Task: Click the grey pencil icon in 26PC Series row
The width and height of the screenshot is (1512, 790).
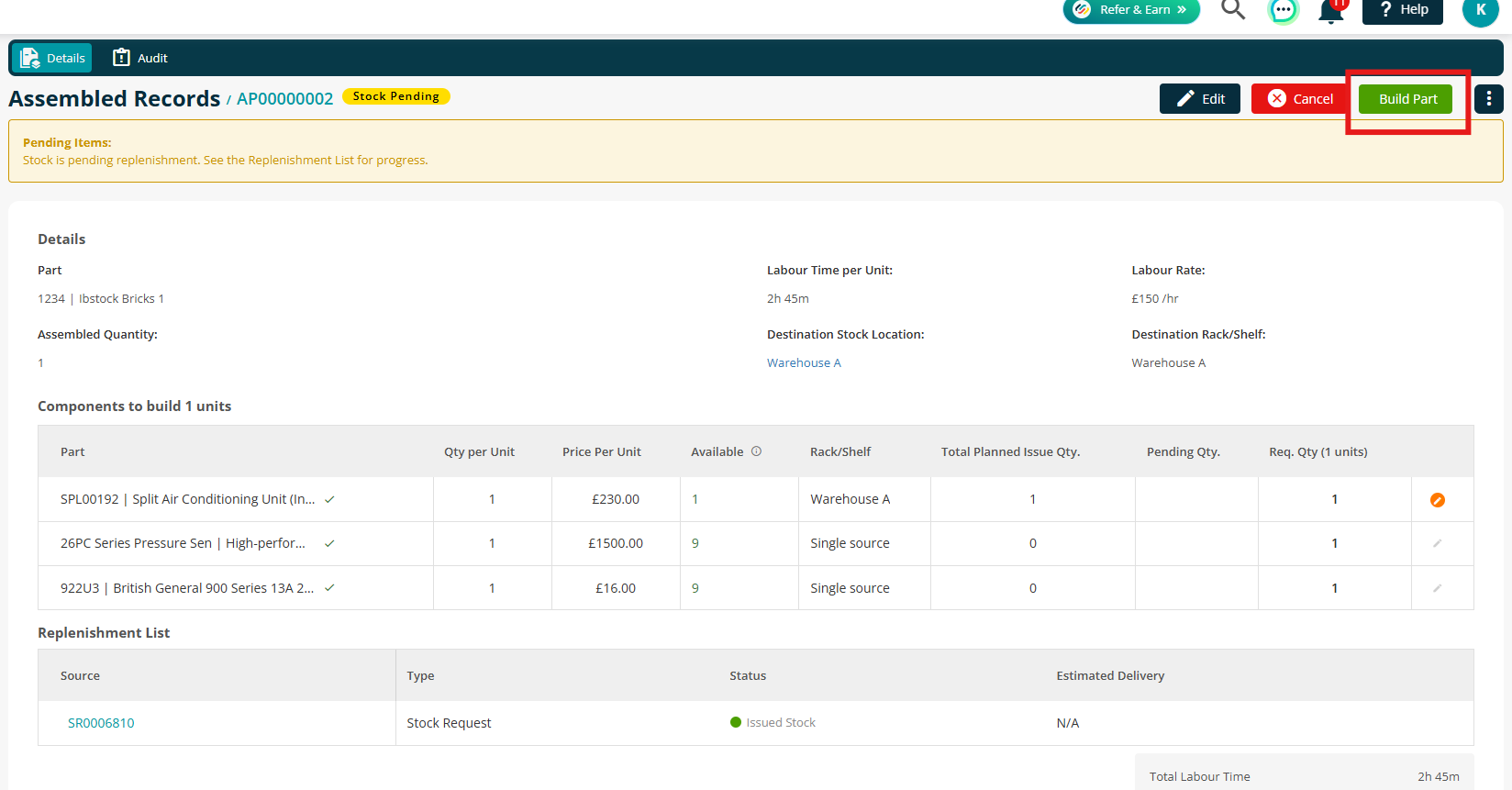Action: coord(1438,544)
